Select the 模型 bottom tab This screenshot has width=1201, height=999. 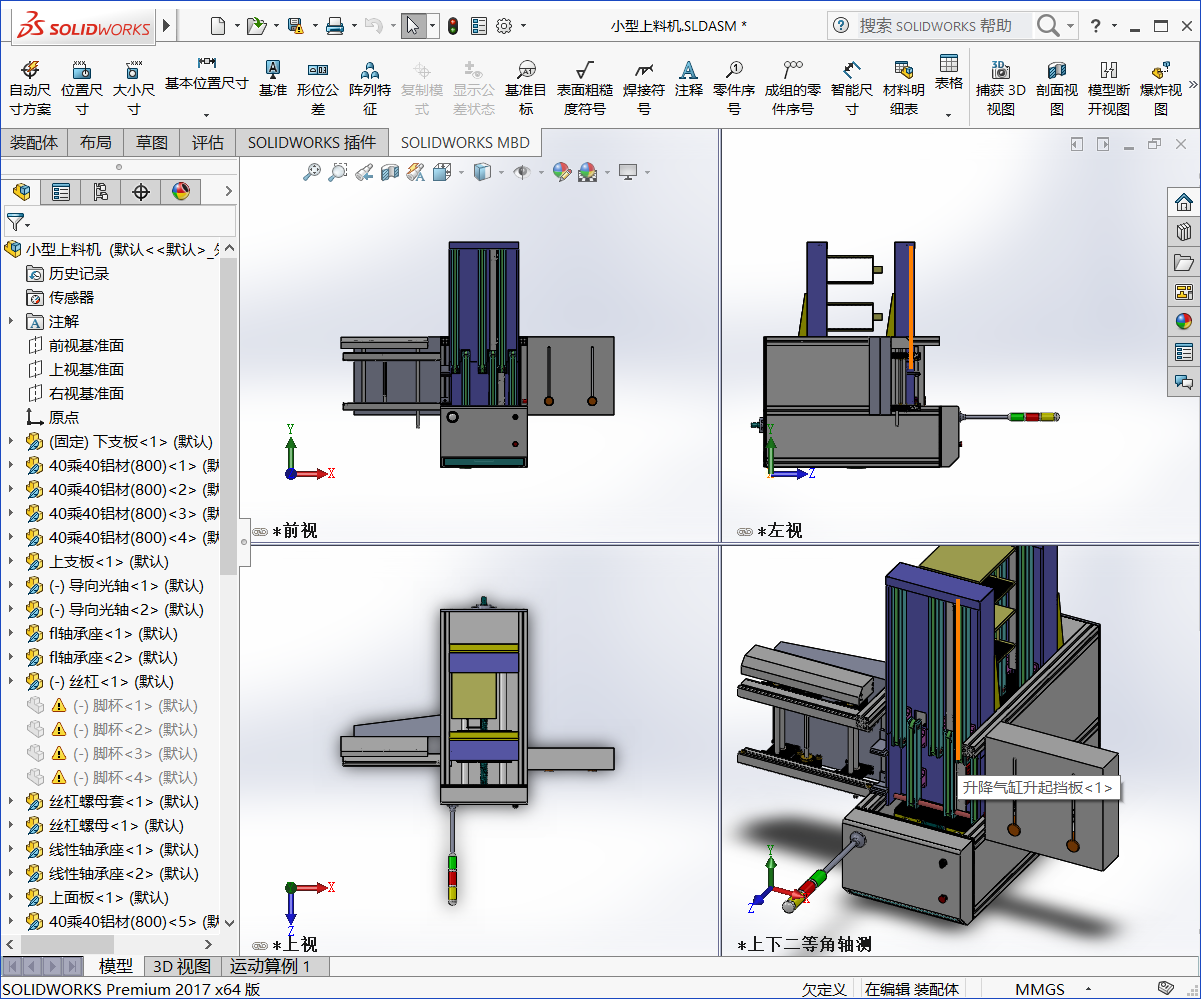[x=116, y=966]
